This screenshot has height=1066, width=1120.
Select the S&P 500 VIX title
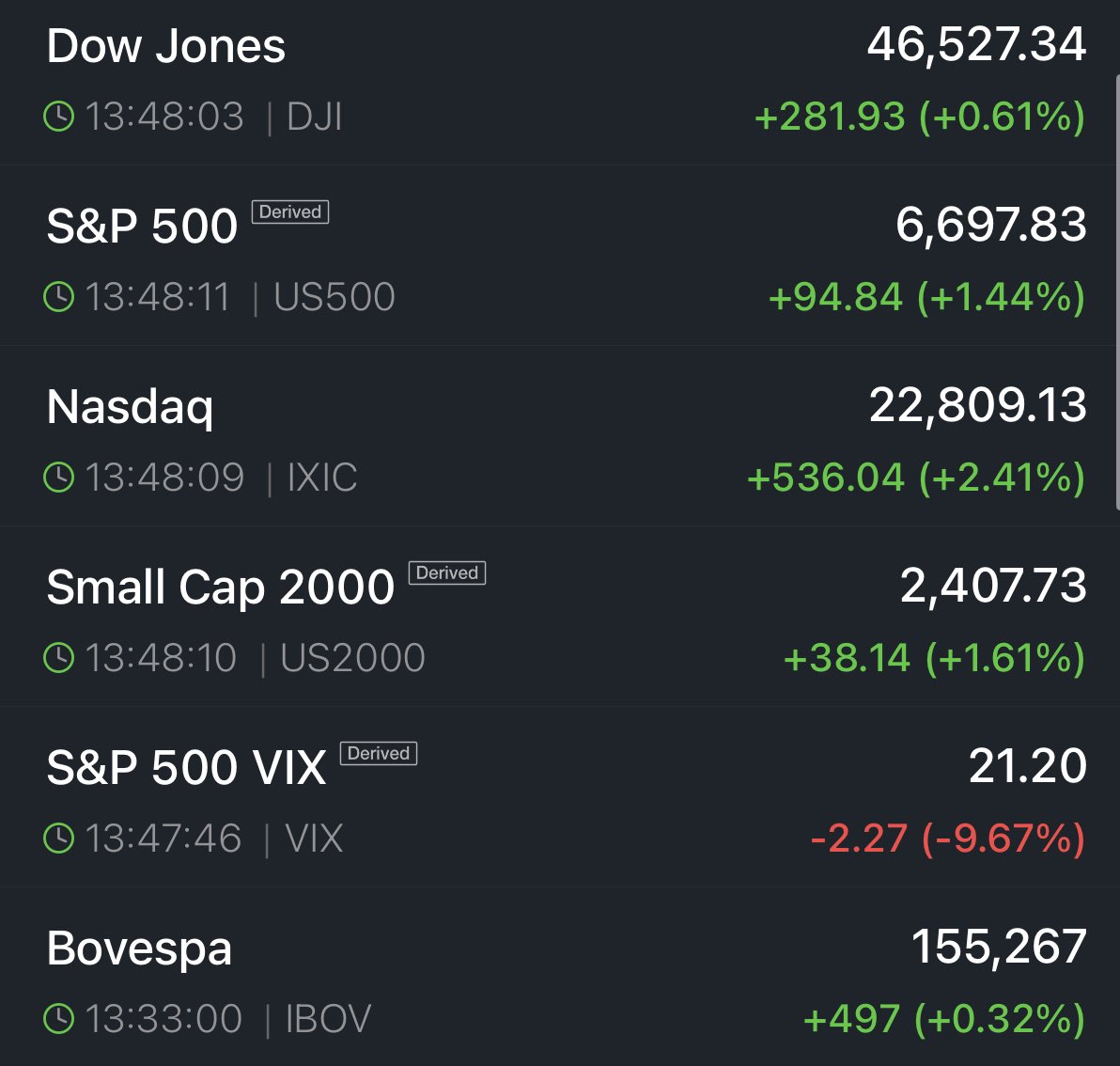point(186,768)
